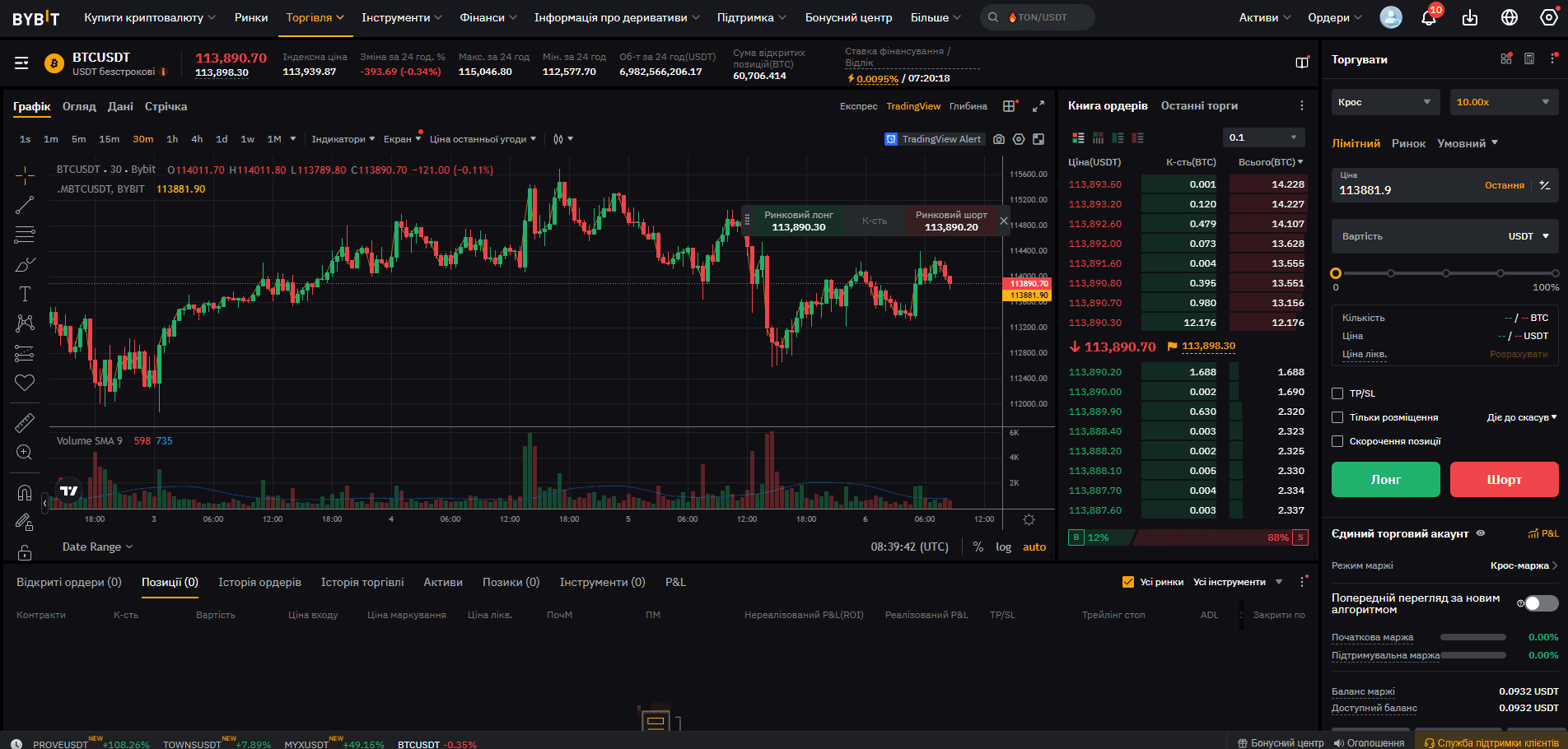Open the 0.1 order book grouping dropdown

tap(1264, 137)
